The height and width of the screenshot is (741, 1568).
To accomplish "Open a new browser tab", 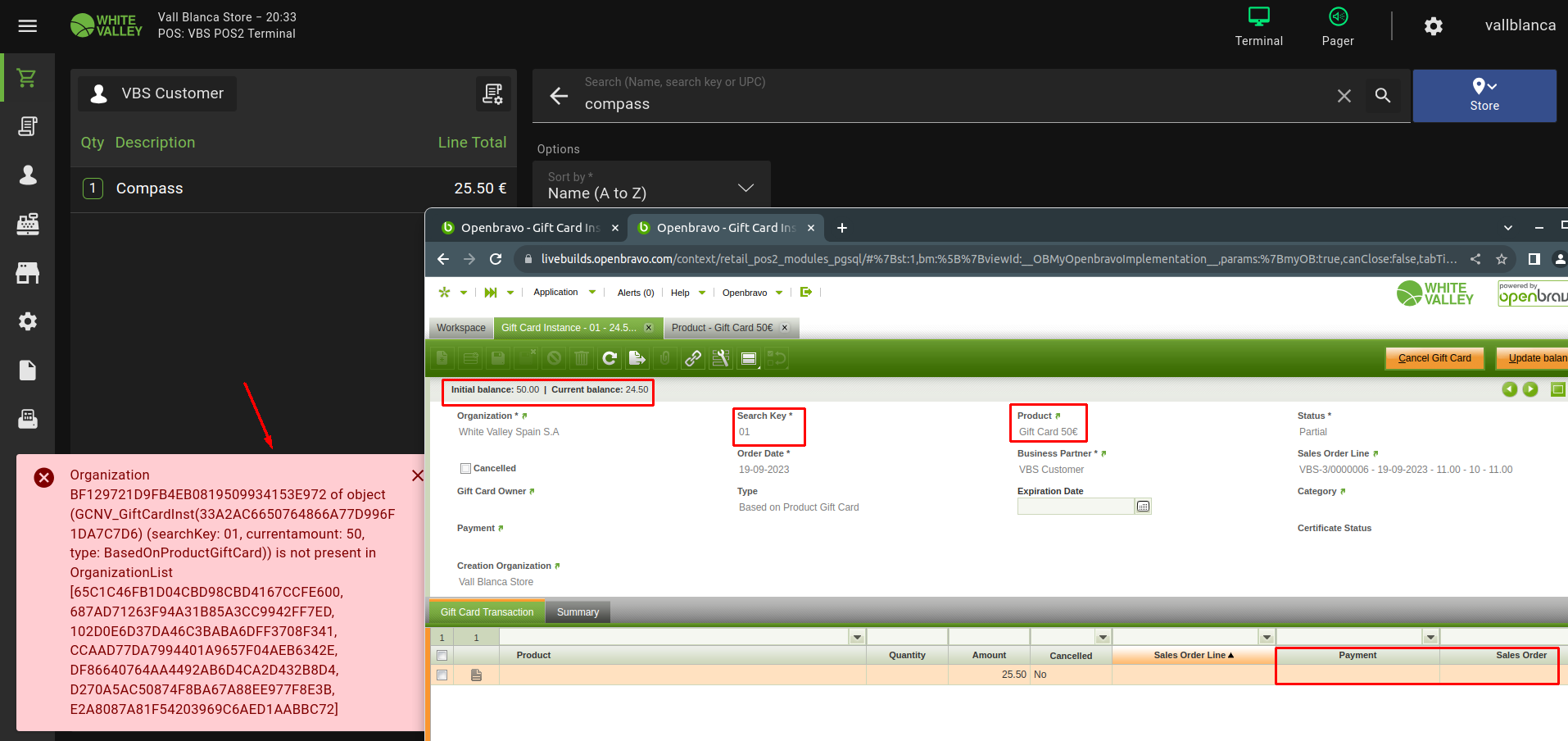I will coord(842,228).
